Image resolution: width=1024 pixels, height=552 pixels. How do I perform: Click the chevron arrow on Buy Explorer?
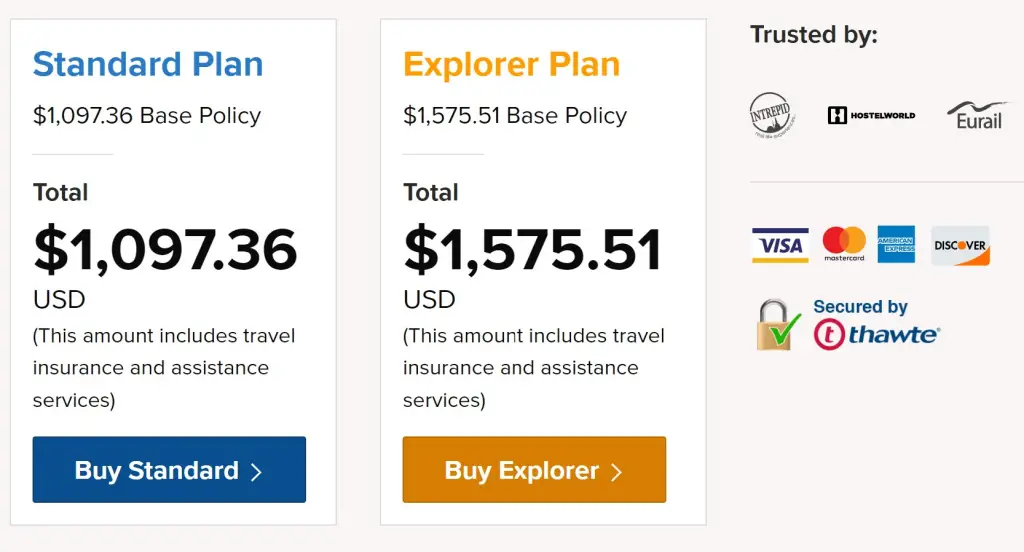pos(616,472)
